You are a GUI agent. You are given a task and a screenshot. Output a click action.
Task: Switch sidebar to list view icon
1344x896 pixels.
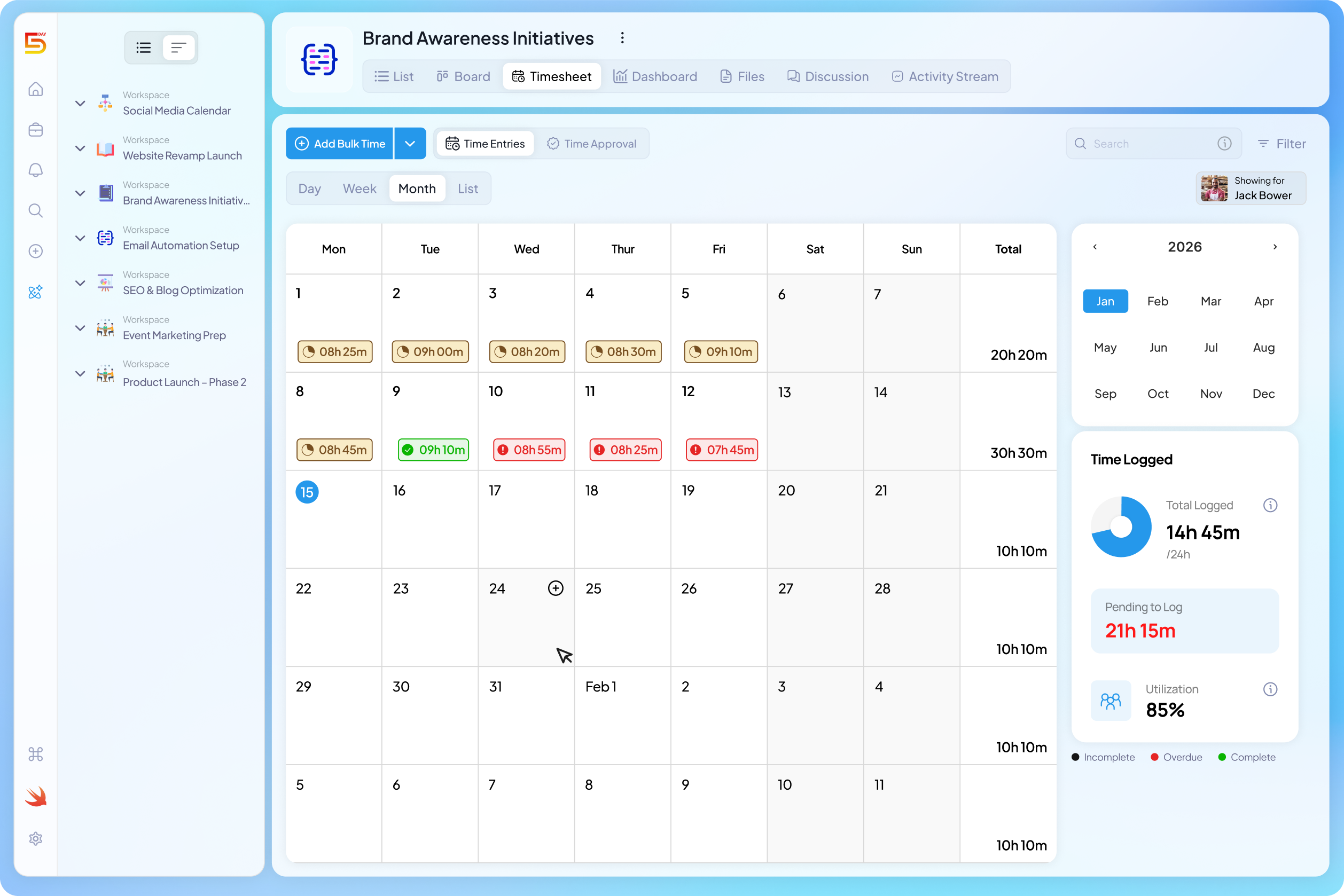(144, 48)
